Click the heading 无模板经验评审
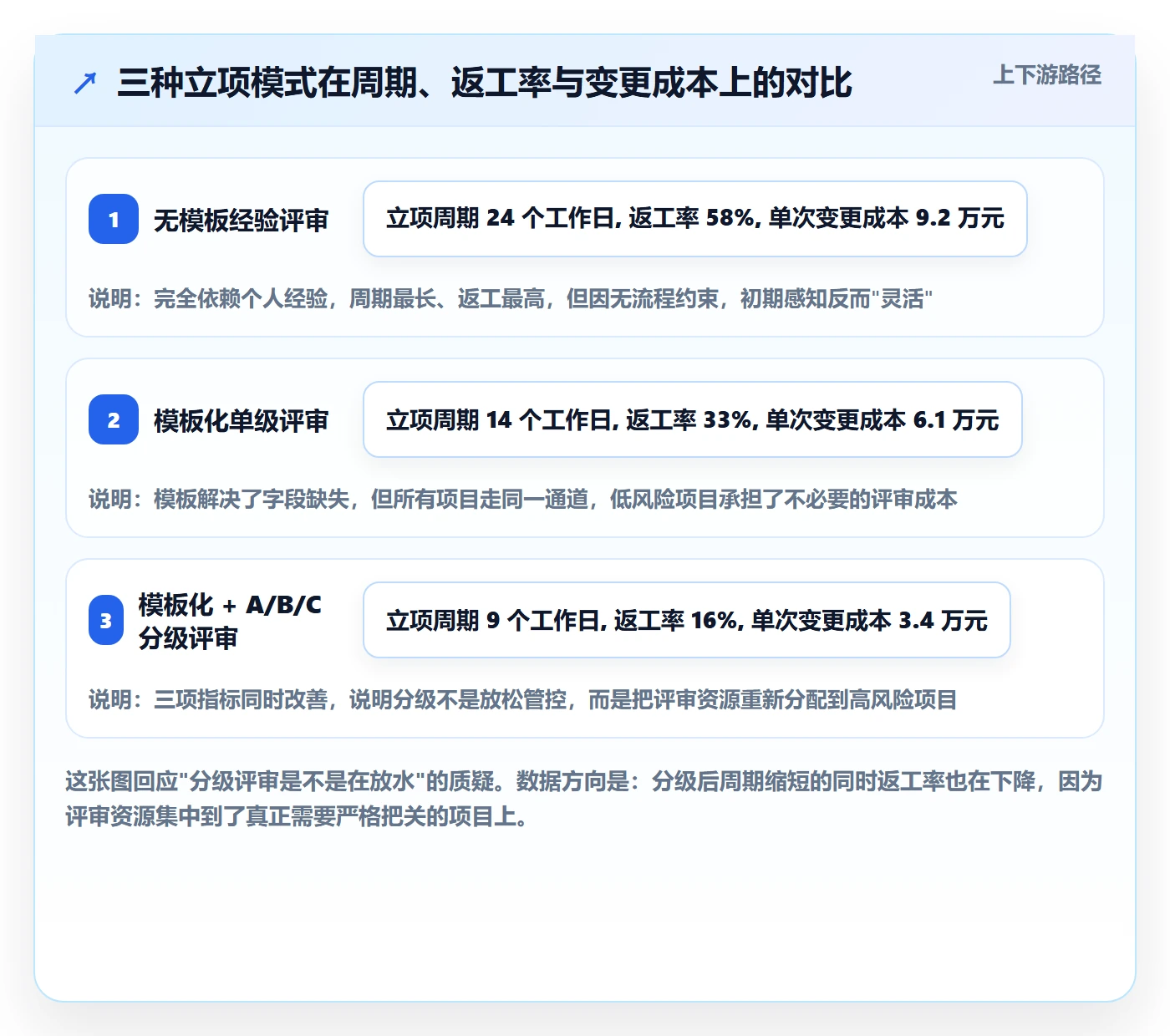 (242, 221)
